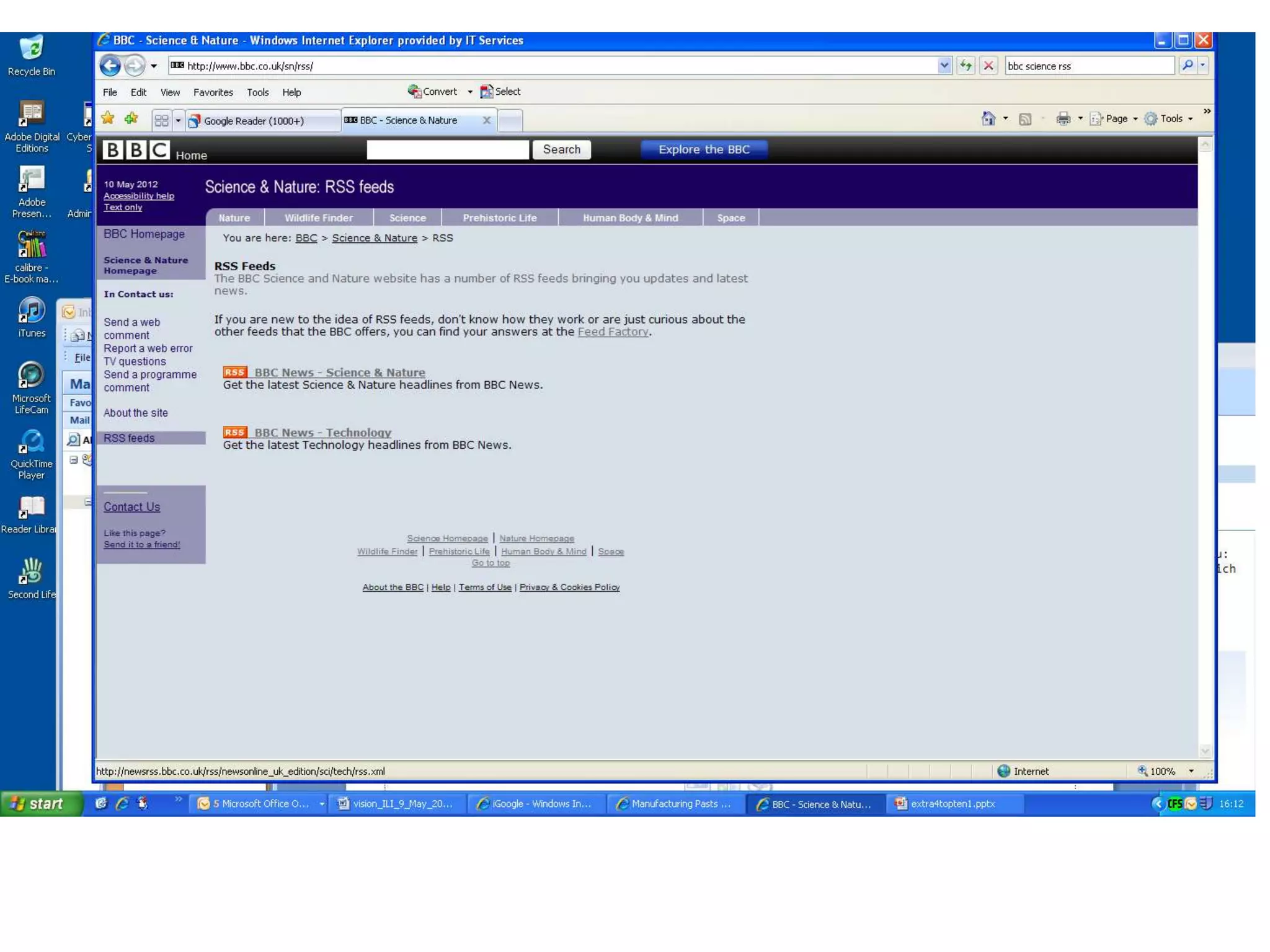Click the BBC Search button
This screenshot has height=952, width=1270.
coord(561,149)
